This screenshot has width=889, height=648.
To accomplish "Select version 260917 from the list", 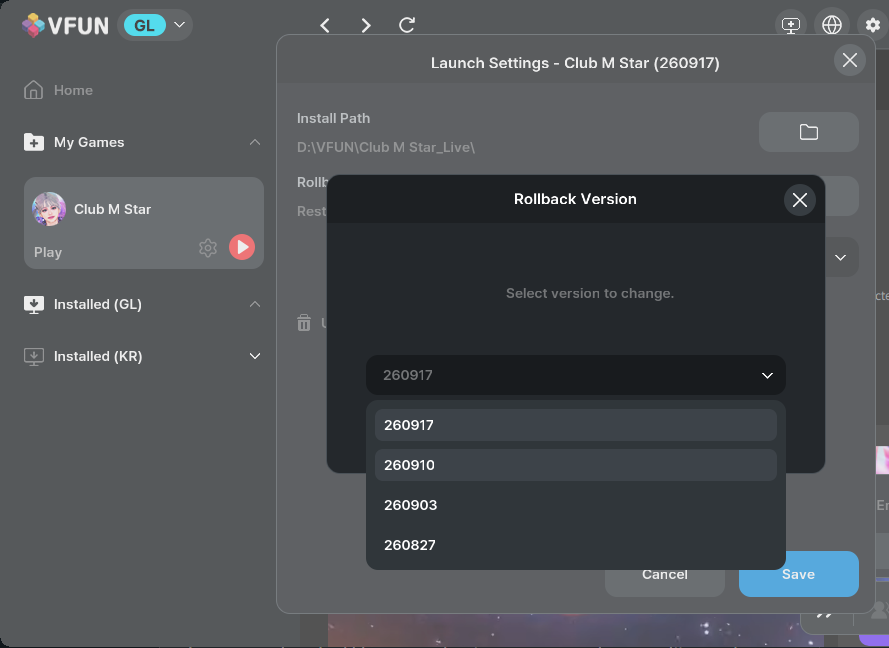I will coord(575,425).
